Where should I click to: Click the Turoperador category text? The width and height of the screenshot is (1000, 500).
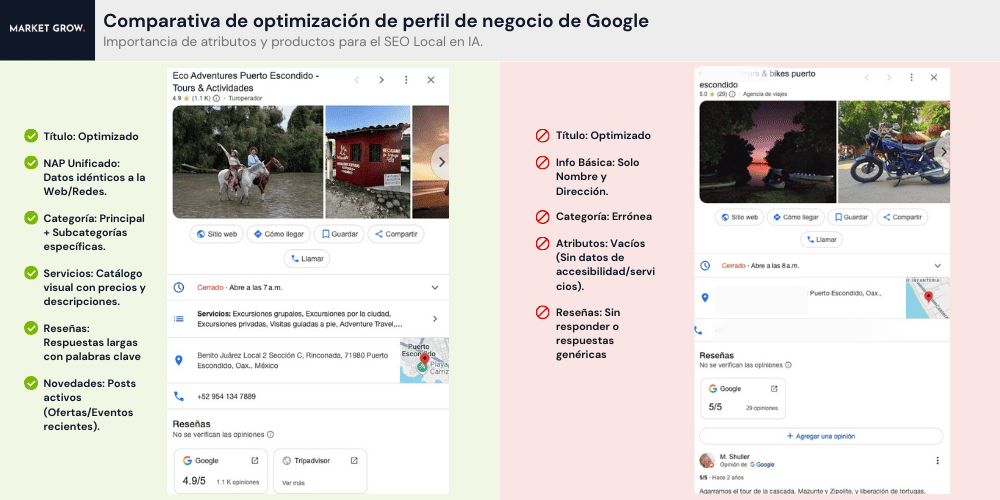coord(245,99)
